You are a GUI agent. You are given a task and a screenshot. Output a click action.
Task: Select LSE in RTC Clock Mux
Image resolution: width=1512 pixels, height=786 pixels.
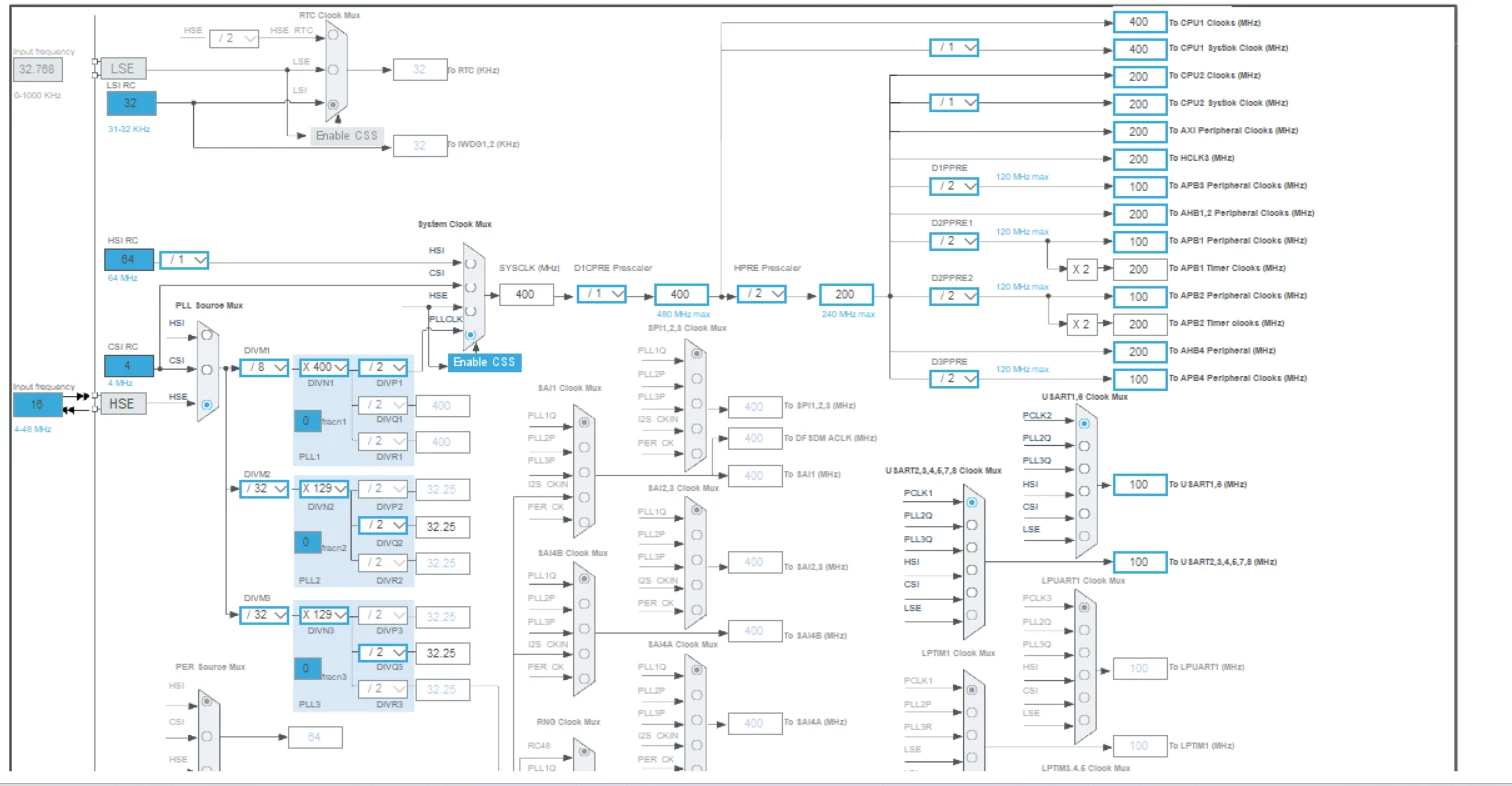[333, 70]
